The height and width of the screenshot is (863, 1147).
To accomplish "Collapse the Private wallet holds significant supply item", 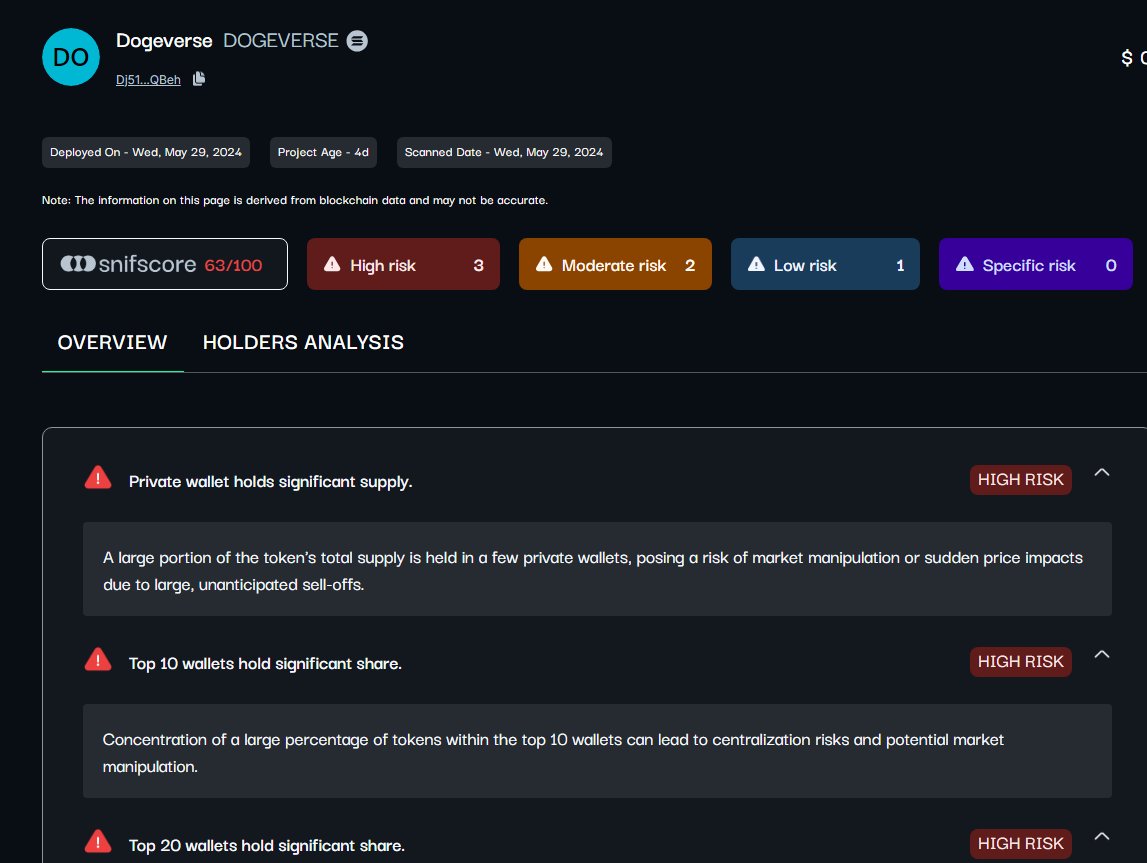I will (x=1102, y=472).
